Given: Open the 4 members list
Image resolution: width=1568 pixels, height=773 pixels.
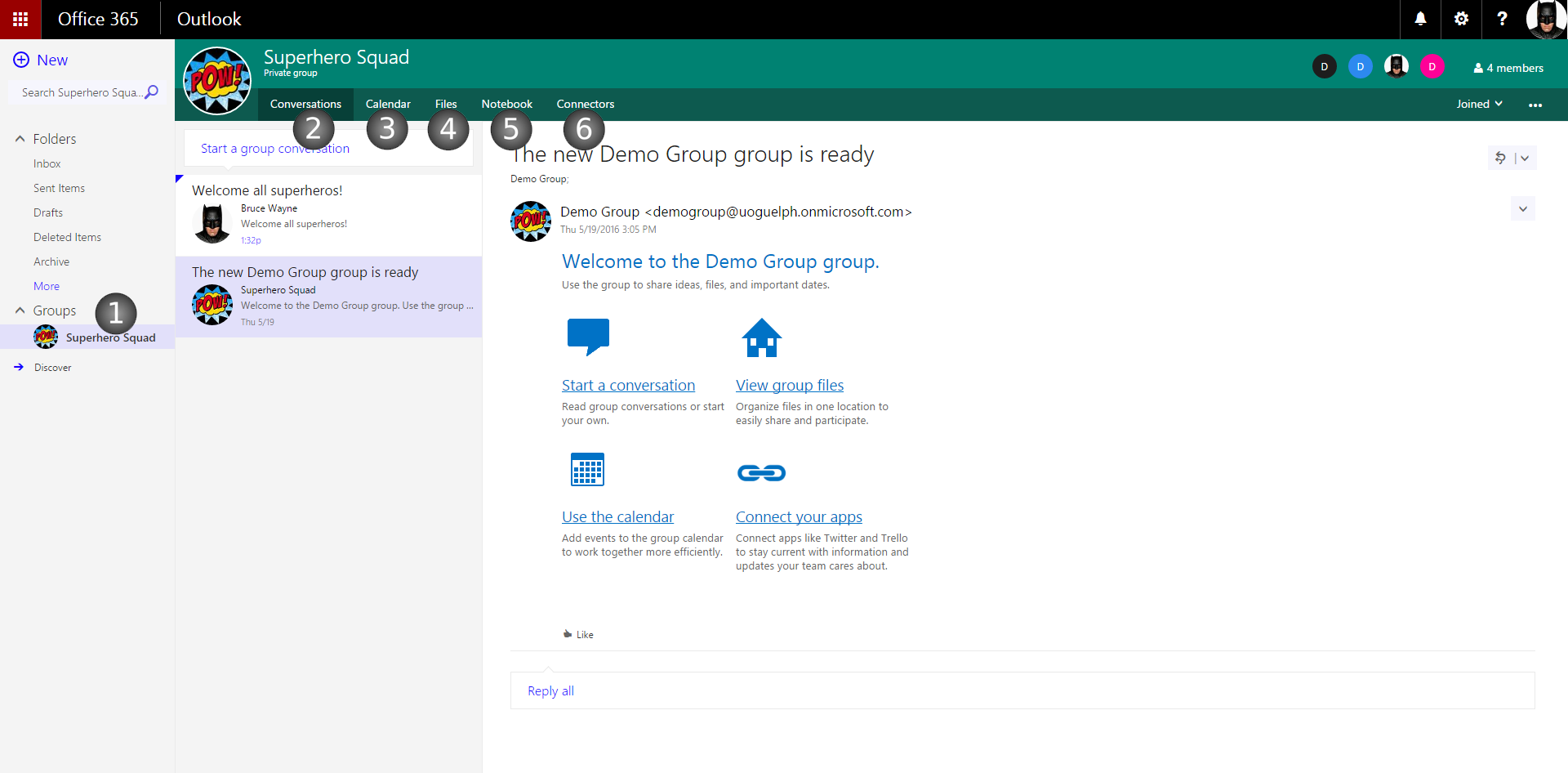Looking at the screenshot, I should click(1508, 68).
